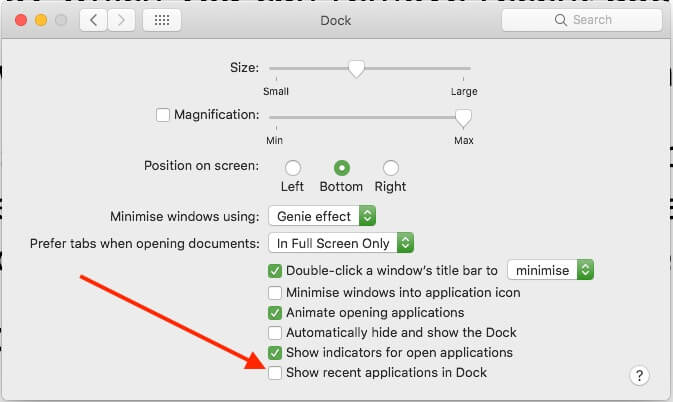673x402 pixels.
Task: Open the help question mark button
Action: pos(639,376)
